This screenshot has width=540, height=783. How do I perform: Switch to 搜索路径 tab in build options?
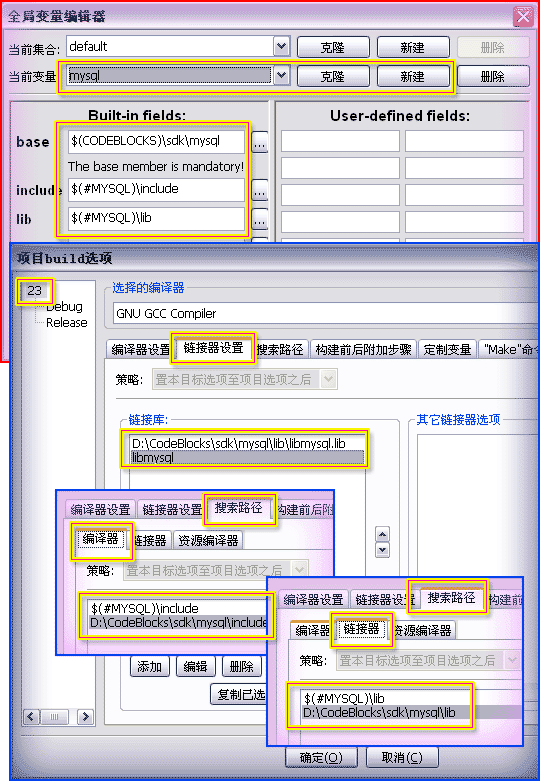pos(280,350)
